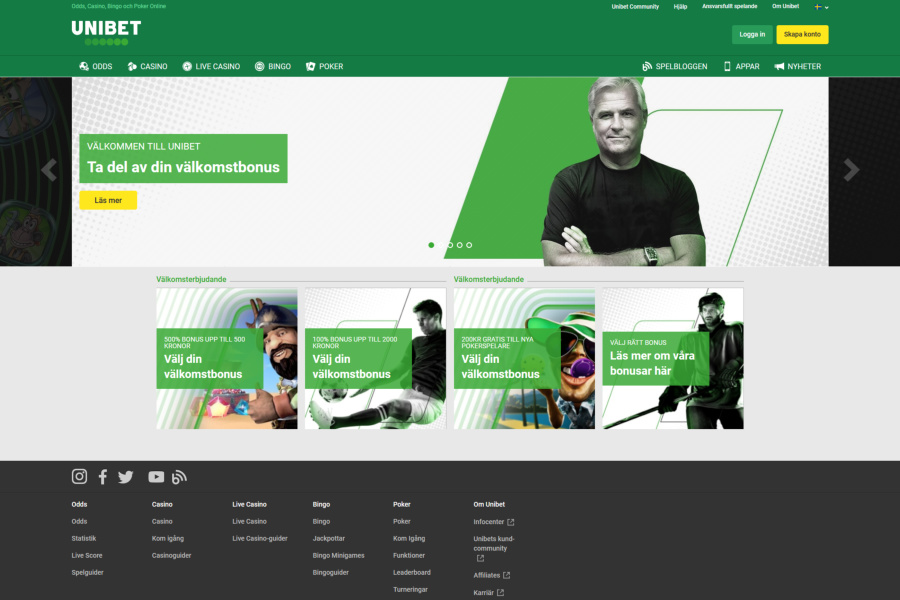Open the YouTube social icon
This screenshot has height=600, width=900.
156,477
